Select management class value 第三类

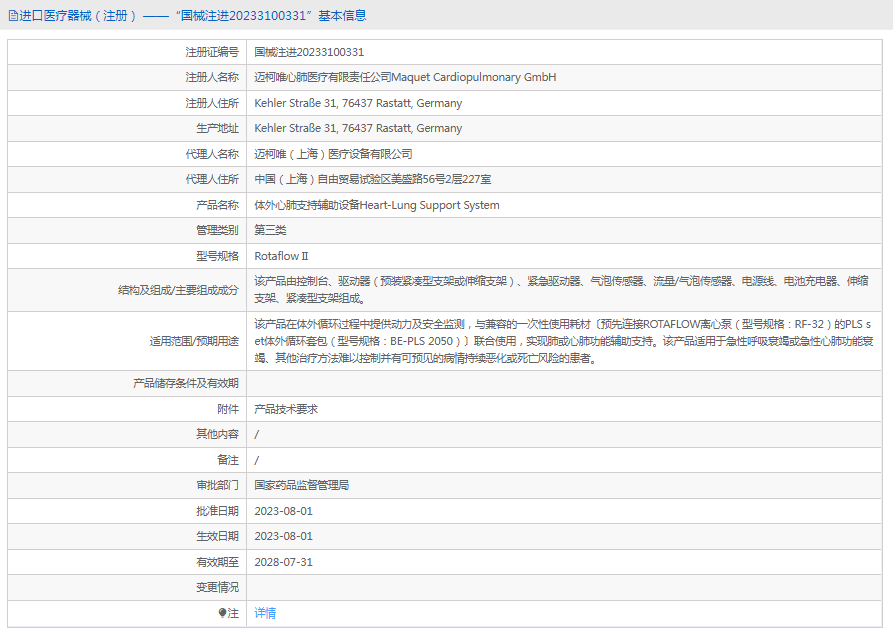[271, 230]
